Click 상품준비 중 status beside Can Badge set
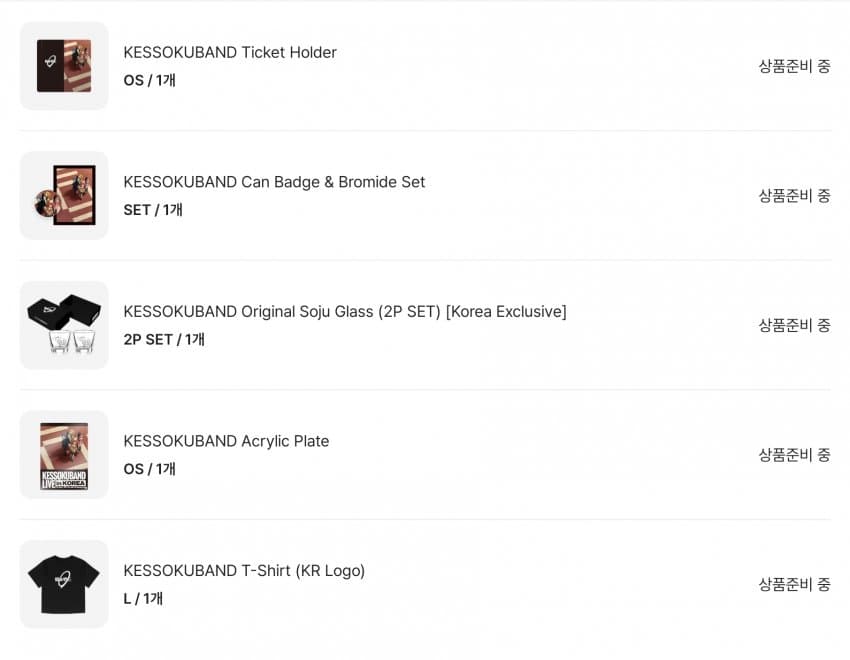 pos(794,195)
